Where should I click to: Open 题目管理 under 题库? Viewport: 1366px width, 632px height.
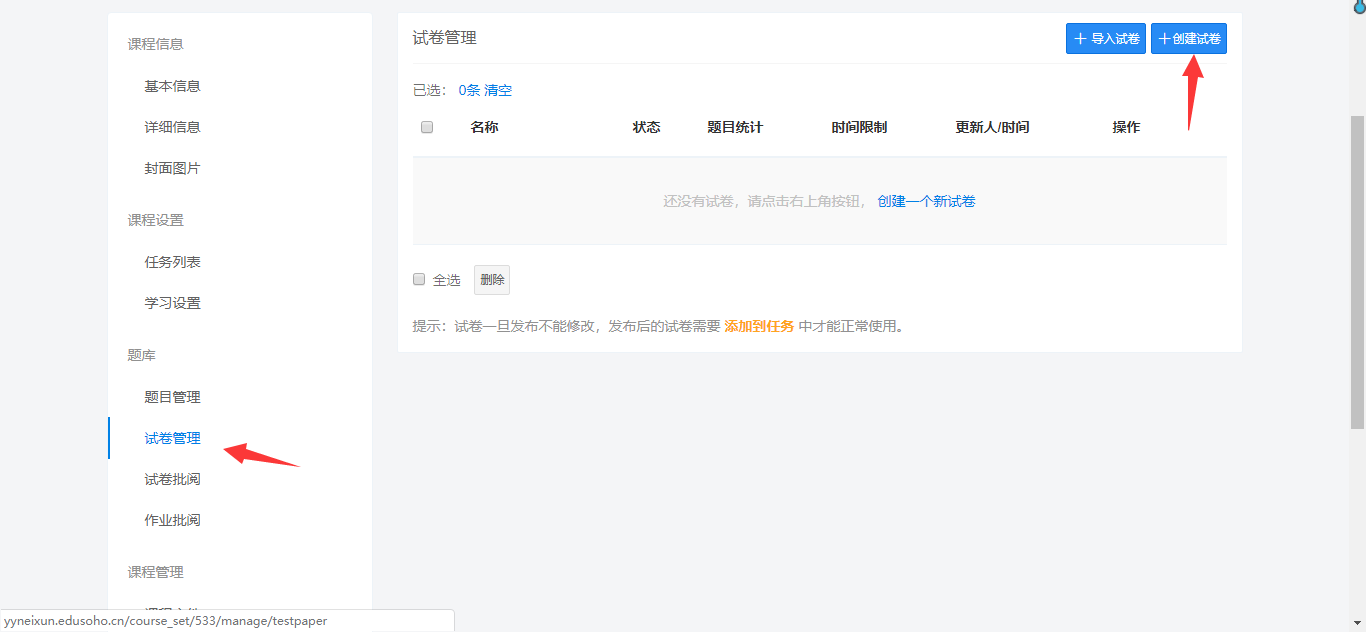172,397
